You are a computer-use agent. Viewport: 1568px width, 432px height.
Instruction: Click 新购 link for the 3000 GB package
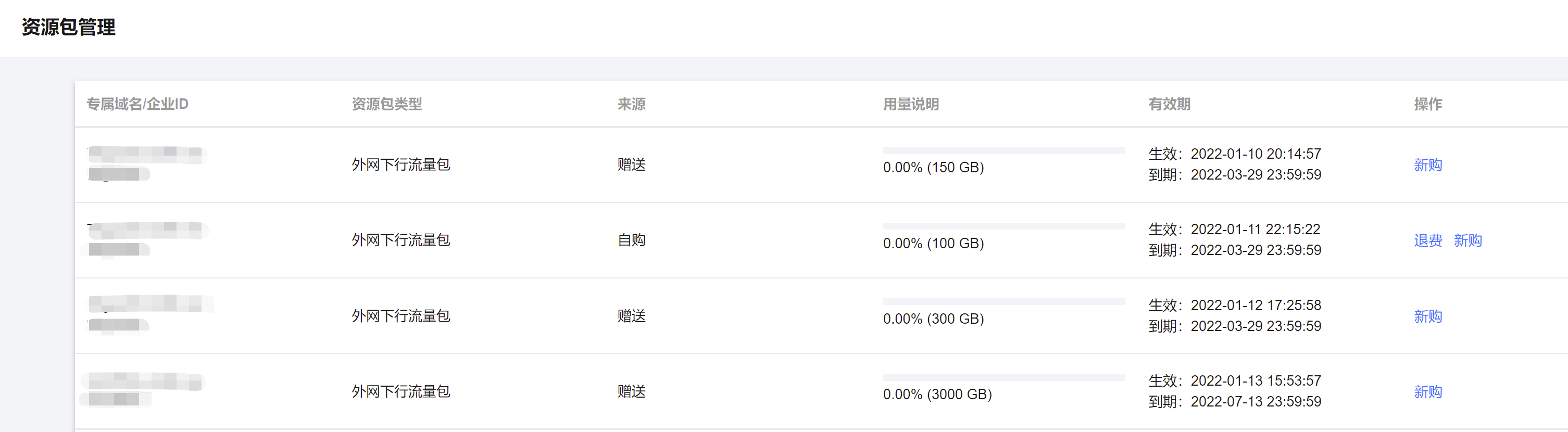click(1427, 392)
